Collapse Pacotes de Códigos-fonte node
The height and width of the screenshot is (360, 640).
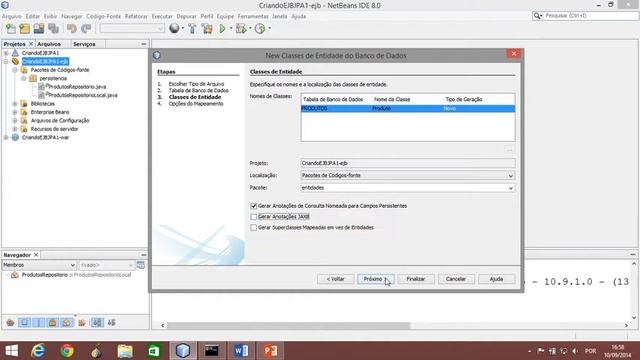[x=15, y=70]
